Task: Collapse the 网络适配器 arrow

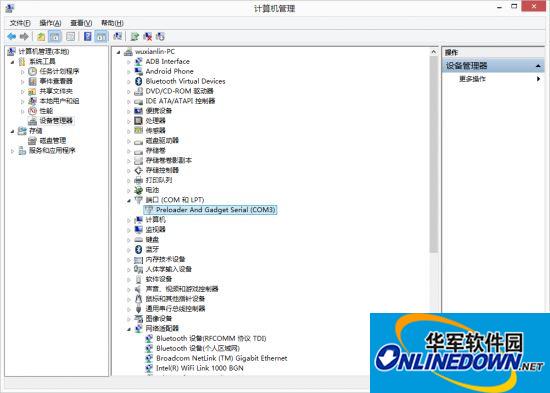Action: [x=129, y=329]
